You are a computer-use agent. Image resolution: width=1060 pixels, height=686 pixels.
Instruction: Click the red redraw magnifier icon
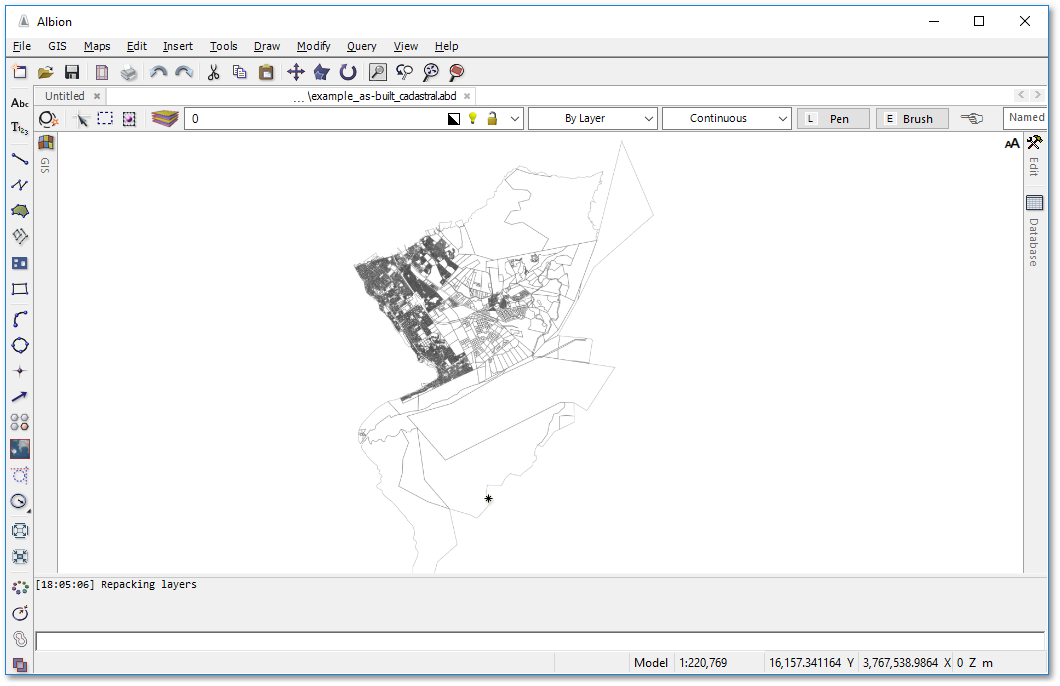(456, 72)
